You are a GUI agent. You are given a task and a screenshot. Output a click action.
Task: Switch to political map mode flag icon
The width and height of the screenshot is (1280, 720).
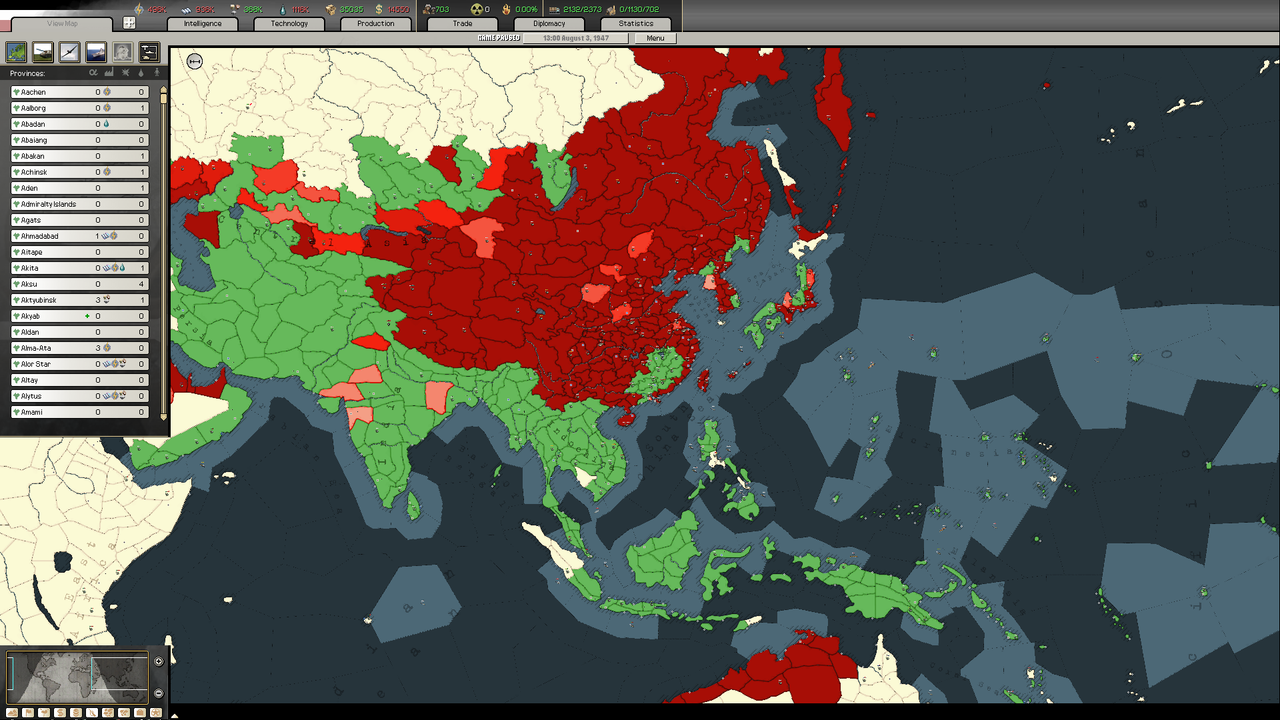[28, 712]
